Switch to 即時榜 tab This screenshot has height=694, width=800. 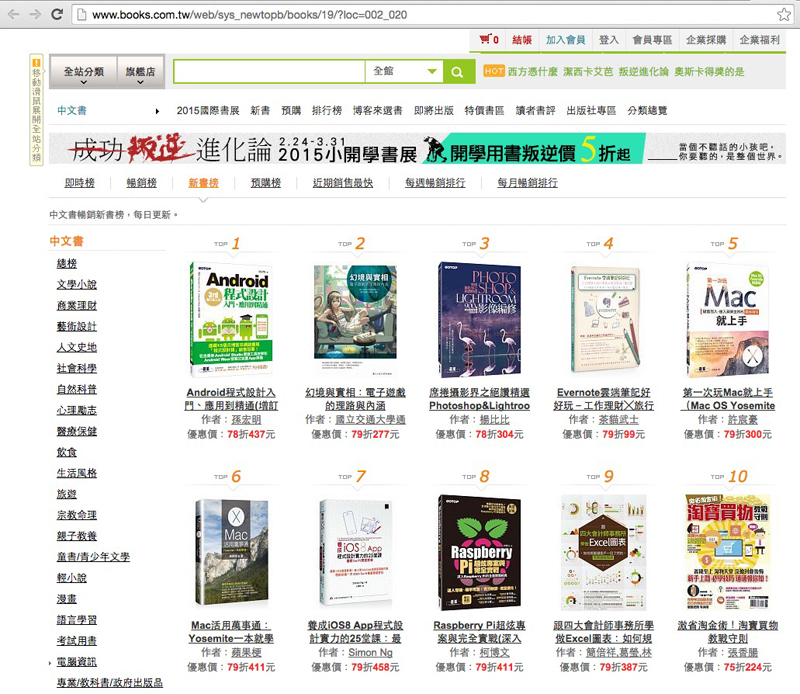(x=80, y=183)
